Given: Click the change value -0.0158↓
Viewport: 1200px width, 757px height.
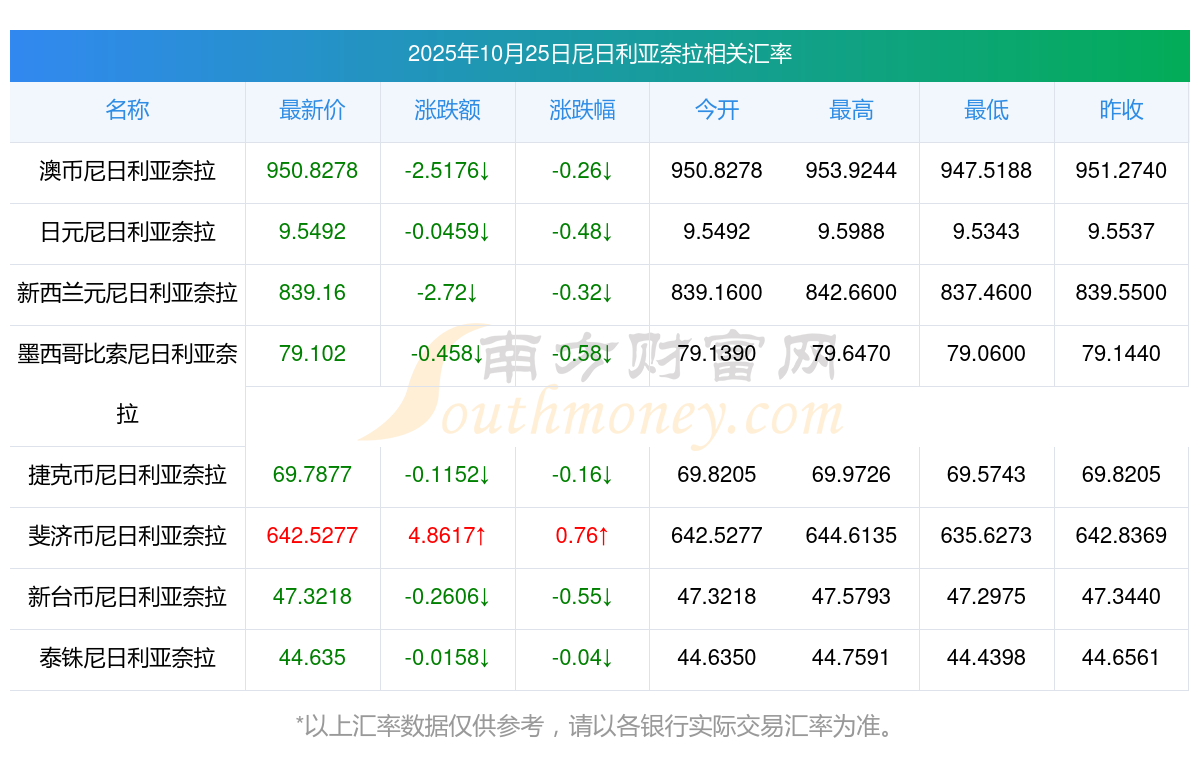Looking at the screenshot, I should (x=447, y=658).
